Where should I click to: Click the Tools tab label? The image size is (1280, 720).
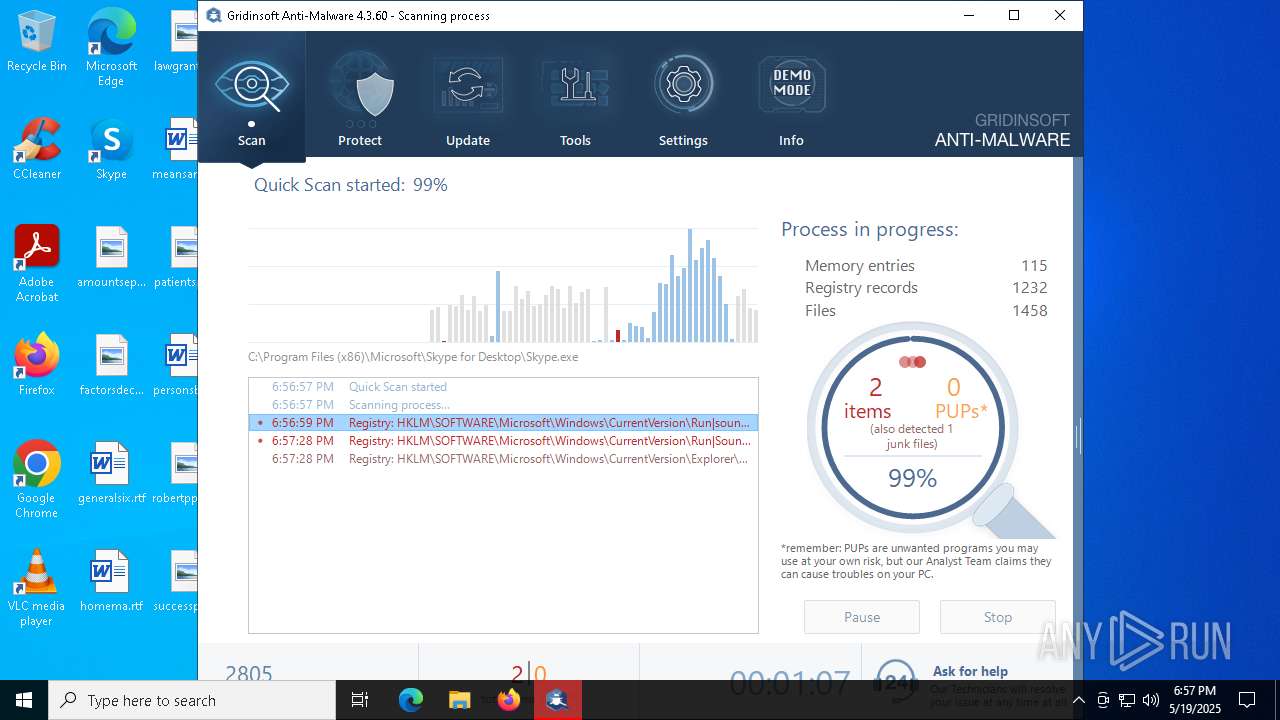click(x=576, y=141)
